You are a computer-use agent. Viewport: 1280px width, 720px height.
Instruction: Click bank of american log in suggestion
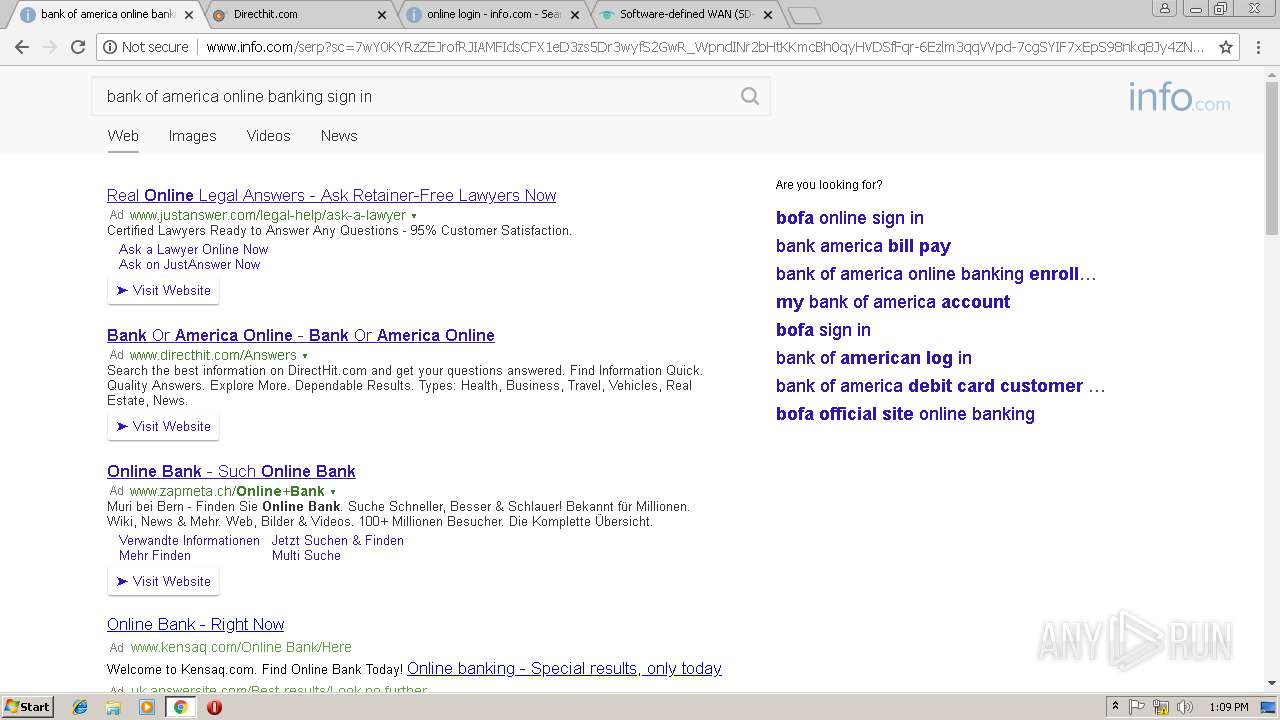pyautogui.click(x=874, y=358)
